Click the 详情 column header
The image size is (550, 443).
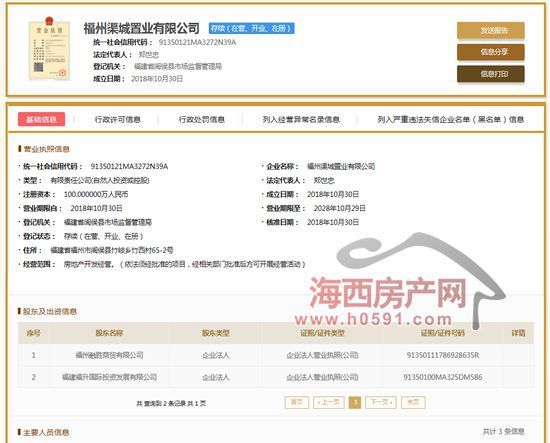(518, 333)
